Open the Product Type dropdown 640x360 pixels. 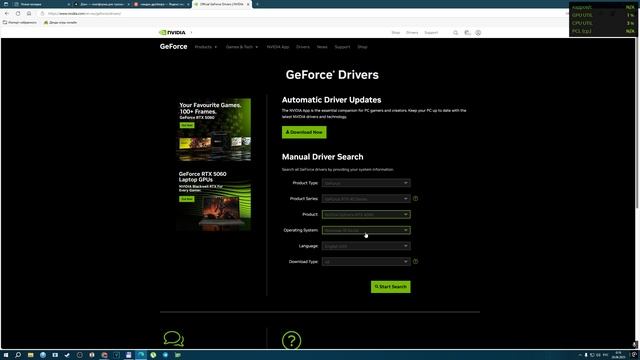[x=366, y=183]
